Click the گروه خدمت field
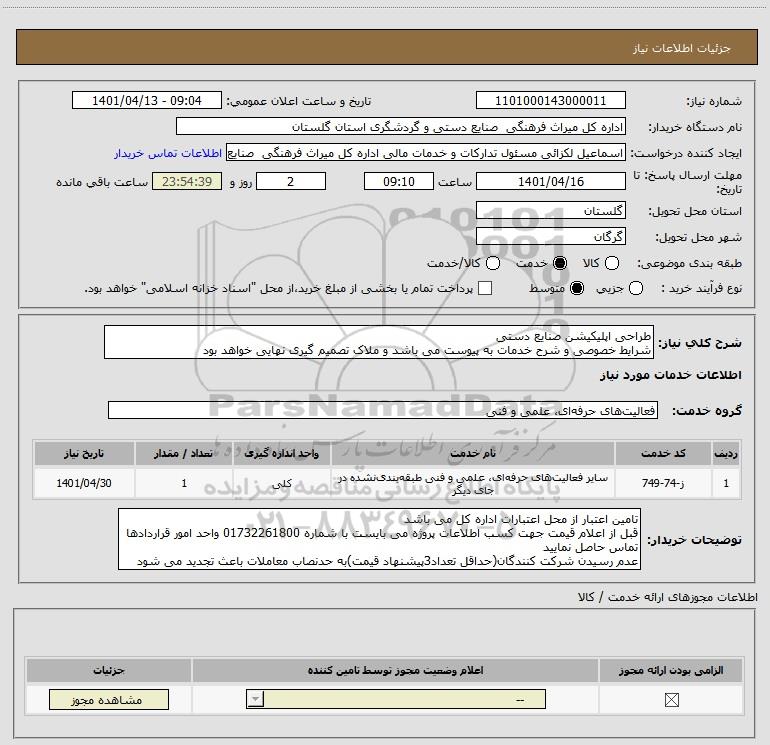 (383, 411)
